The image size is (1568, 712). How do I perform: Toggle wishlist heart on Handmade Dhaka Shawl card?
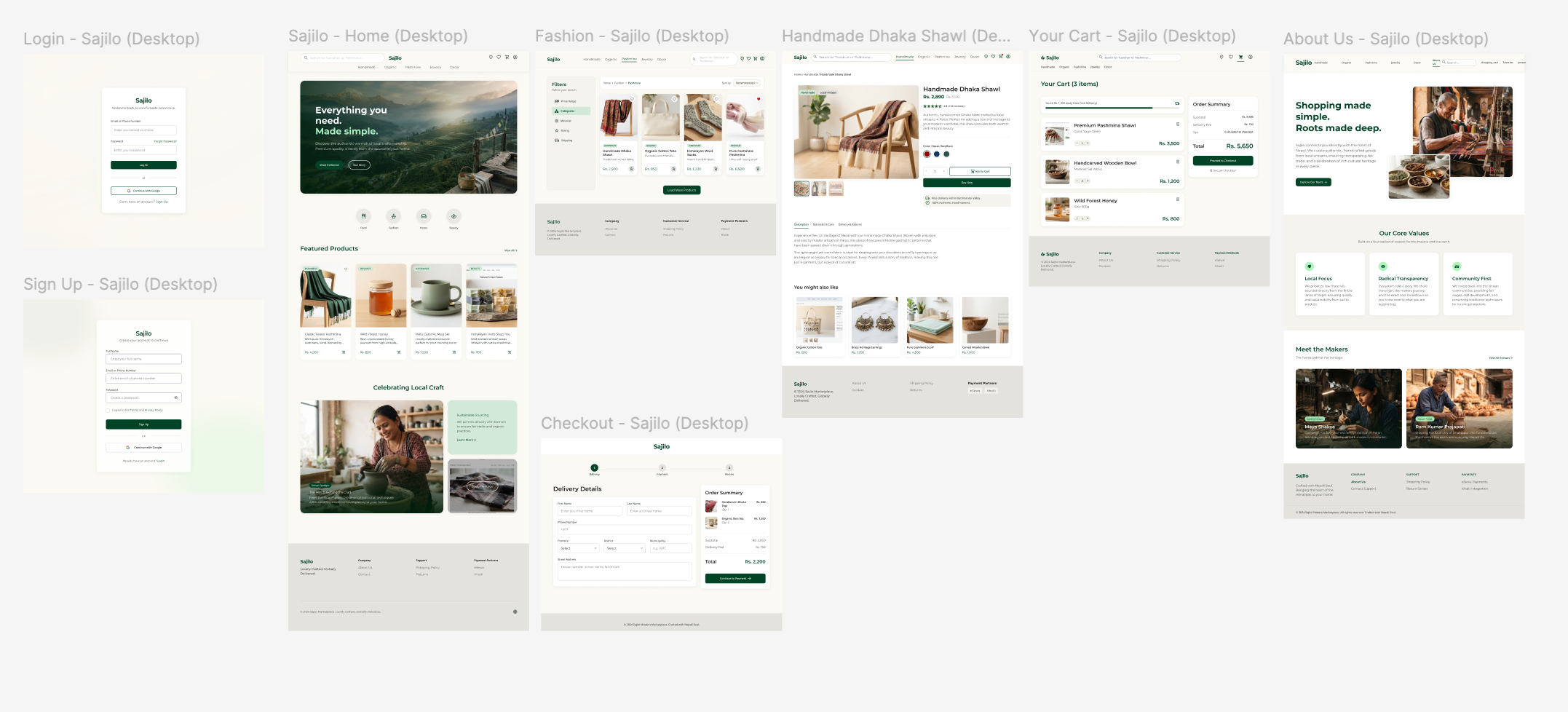pyautogui.click(x=632, y=99)
